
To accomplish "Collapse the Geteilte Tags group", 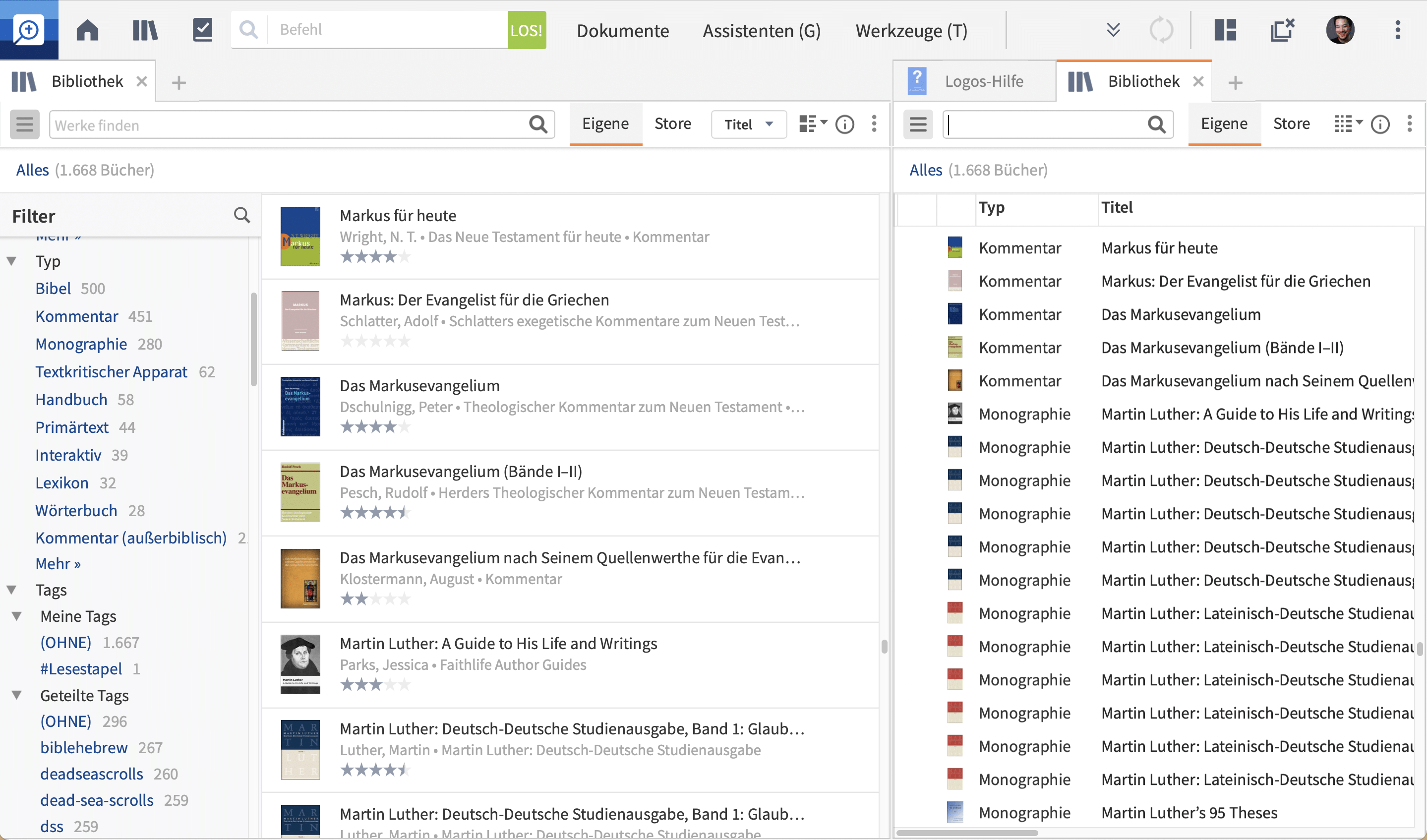I will 17,695.
